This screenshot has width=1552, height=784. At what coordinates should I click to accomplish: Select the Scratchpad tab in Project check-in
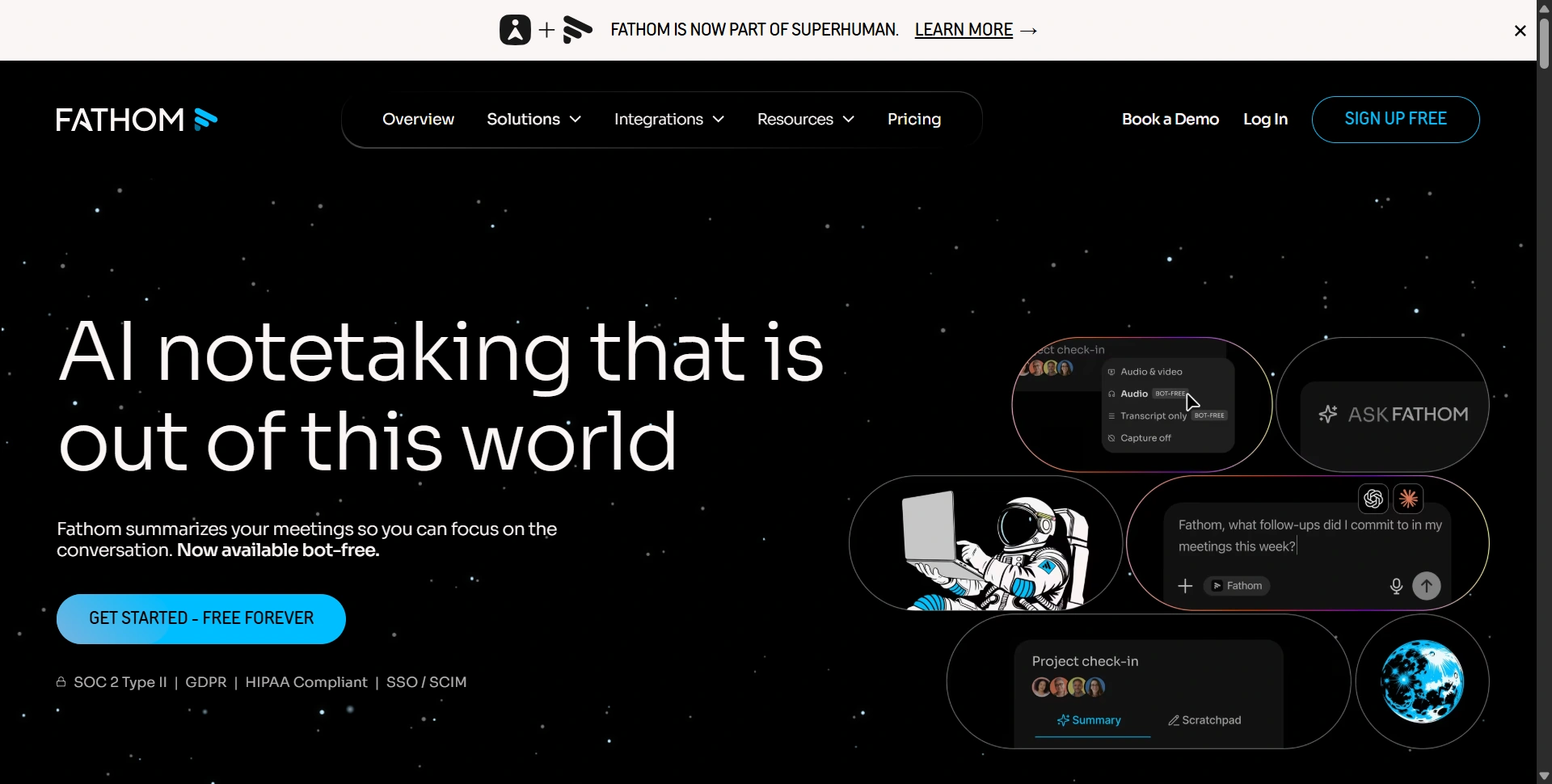1204,720
